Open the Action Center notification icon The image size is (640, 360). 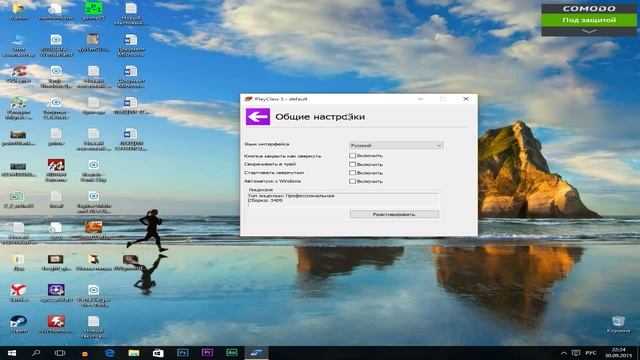click(x=576, y=353)
